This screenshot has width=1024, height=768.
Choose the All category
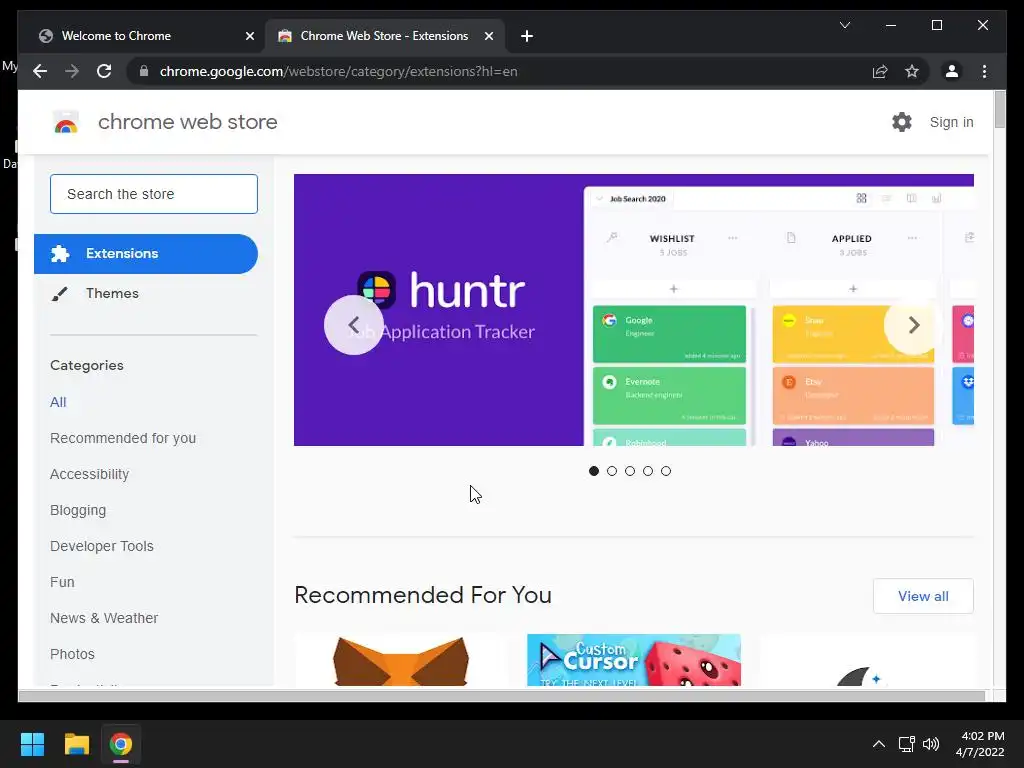[58, 402]
